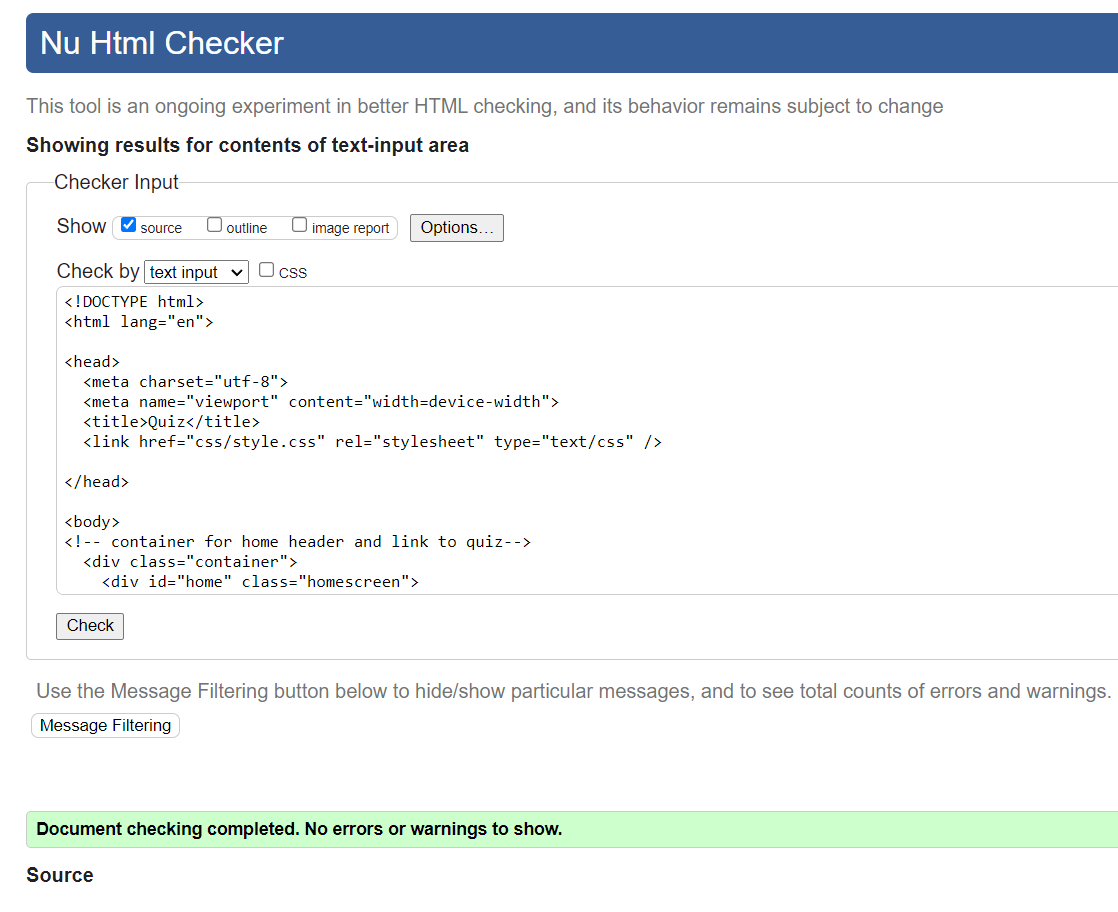This screenshot has height=912, width=1118.
Task: Click the '<html lang="en">' line
Action: (139, 322)
